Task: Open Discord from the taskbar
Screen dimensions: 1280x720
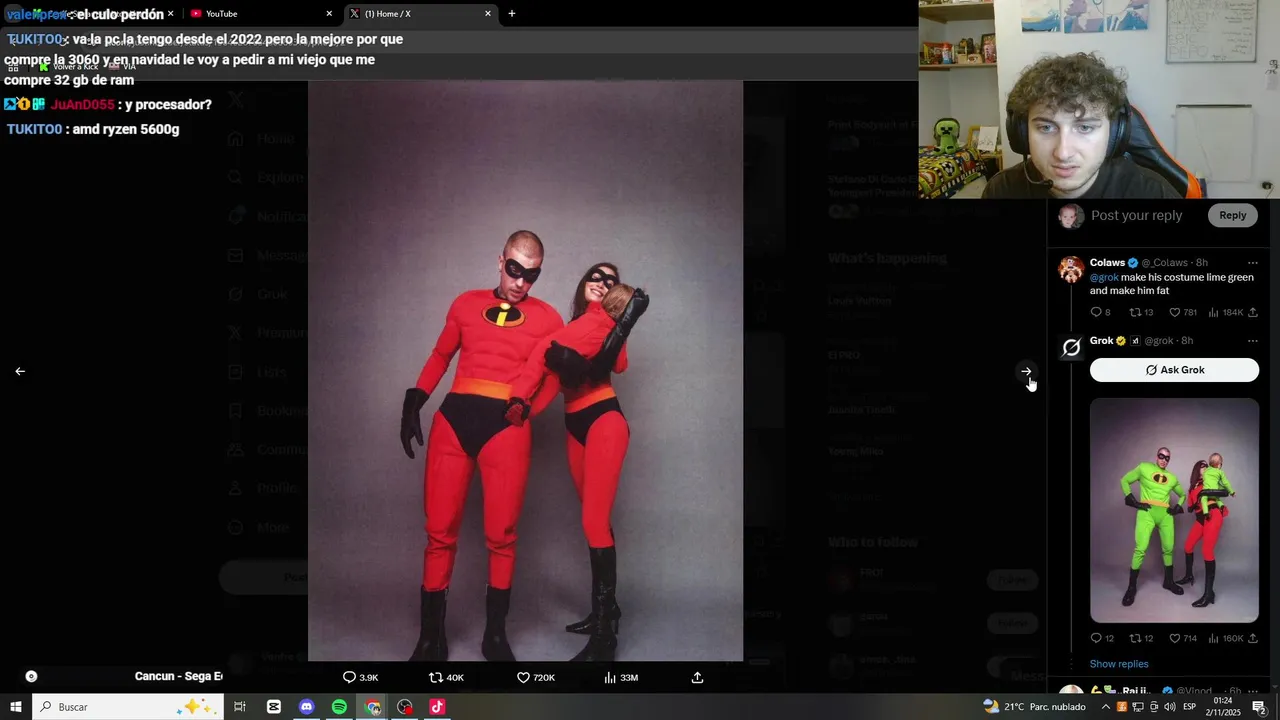Action: pos(306,707)
